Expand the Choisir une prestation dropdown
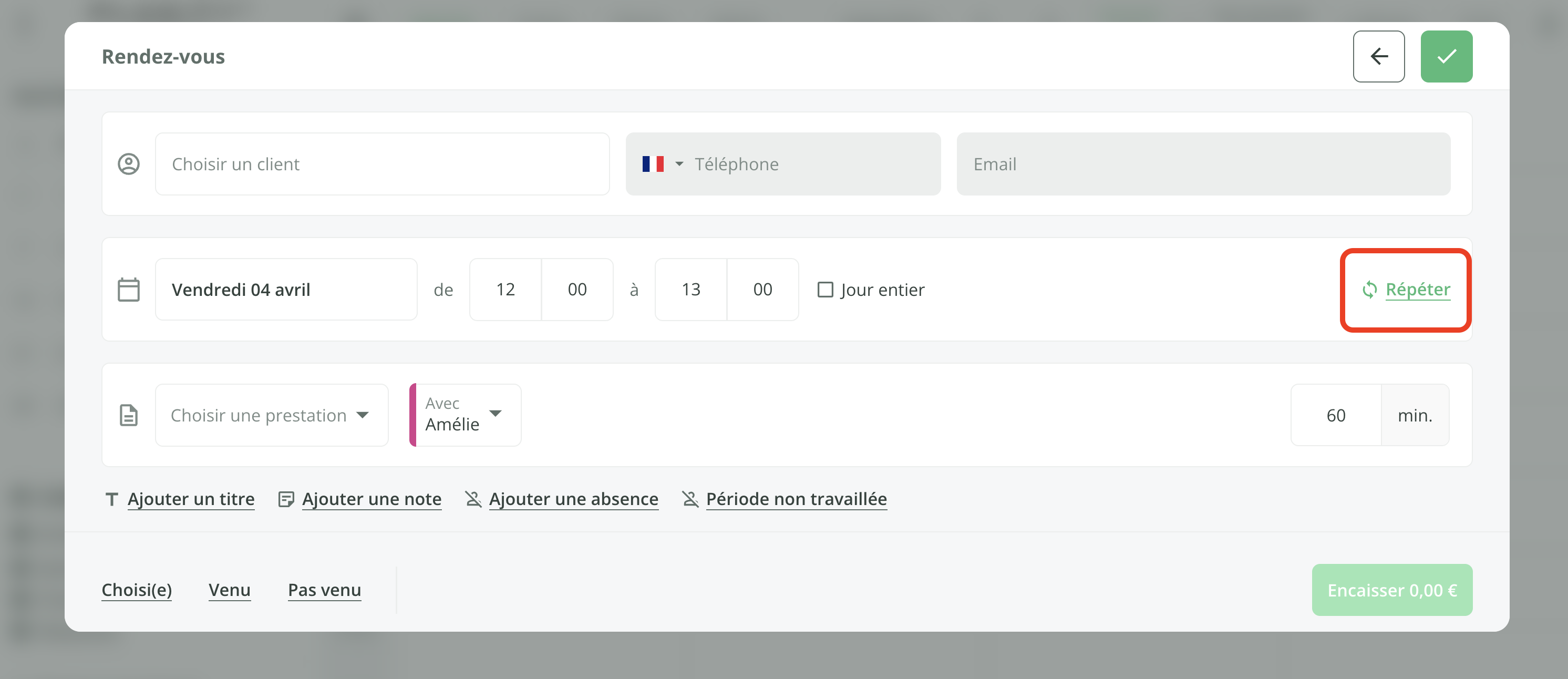Screen dimensions: 1568x679 (272, 415)
